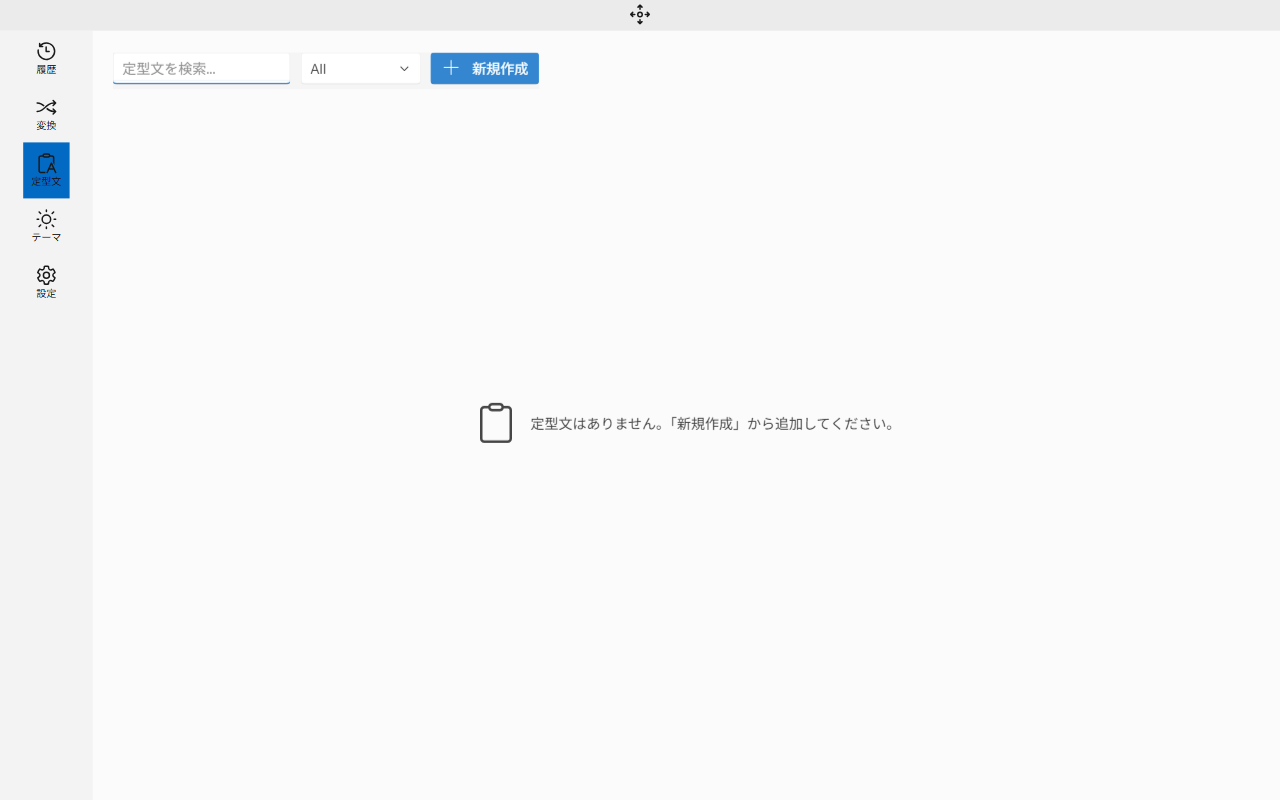Open the 設定 entry in the sidebar
The height and width of the screenshot is (800, 1280).
pyautogui.click(x=45, y=281)
